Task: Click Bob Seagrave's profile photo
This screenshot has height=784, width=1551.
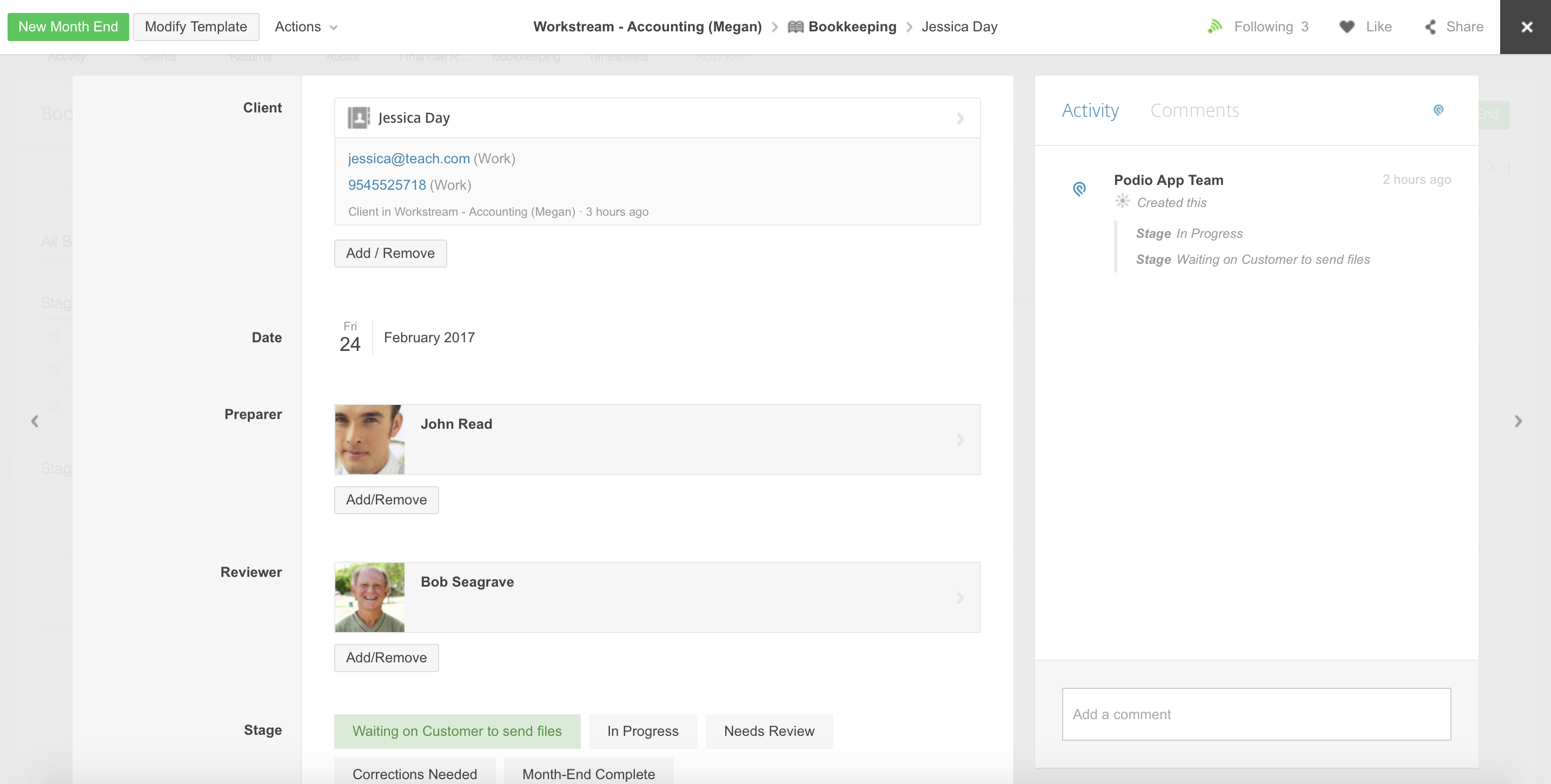Action: point(369,597)
